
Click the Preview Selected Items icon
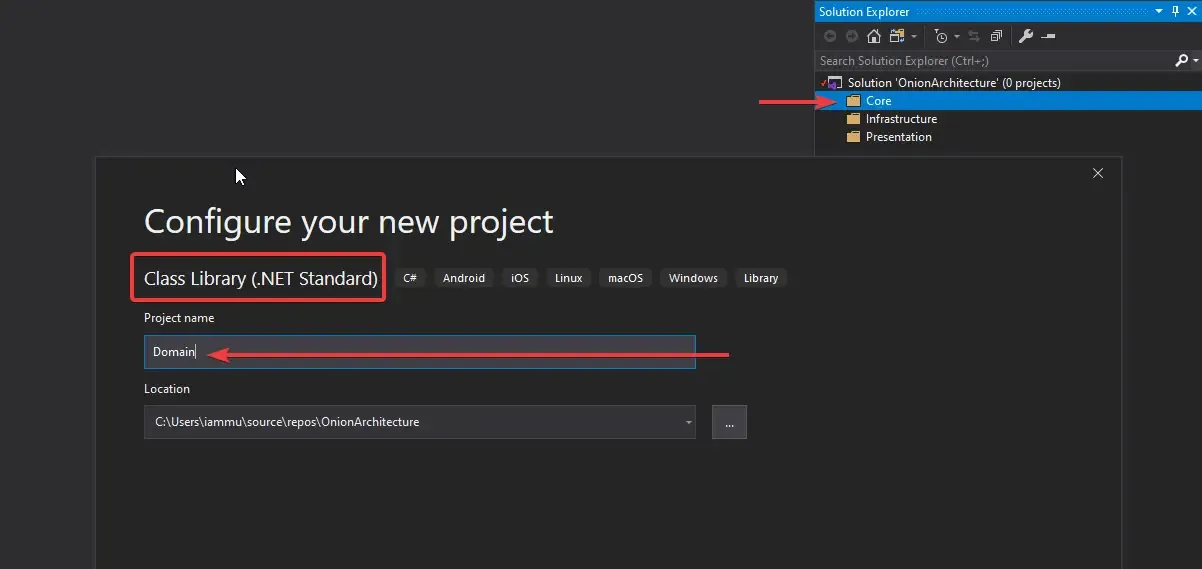pyautogui.click(x=1048, y=36)
